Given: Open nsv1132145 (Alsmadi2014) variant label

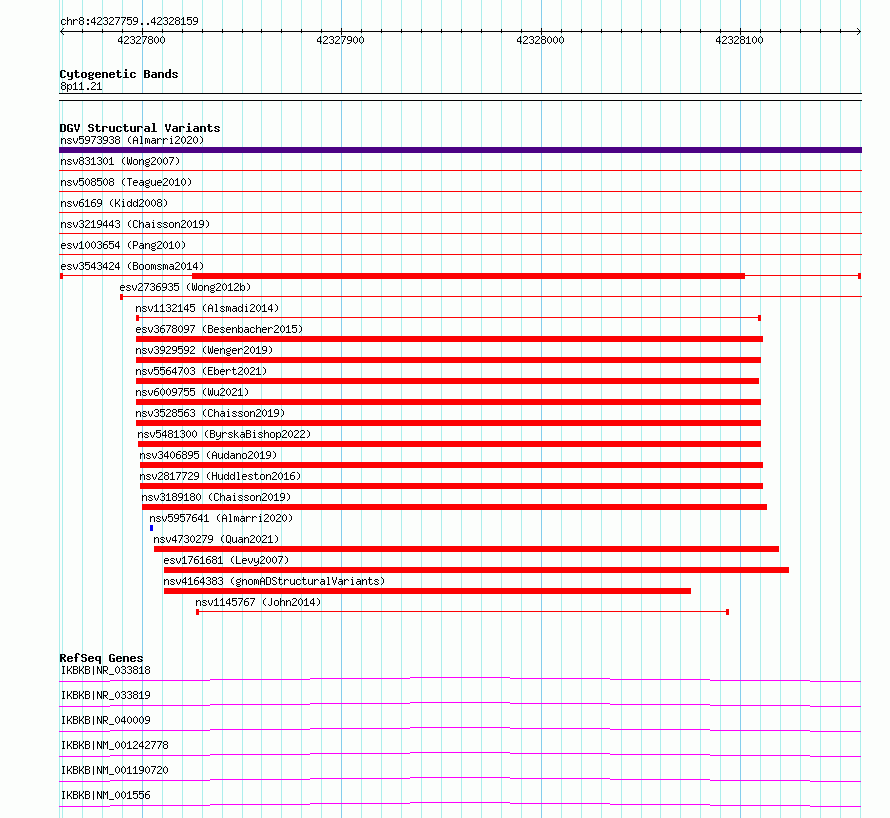Looking at the screenshot, I should (207, 308).
